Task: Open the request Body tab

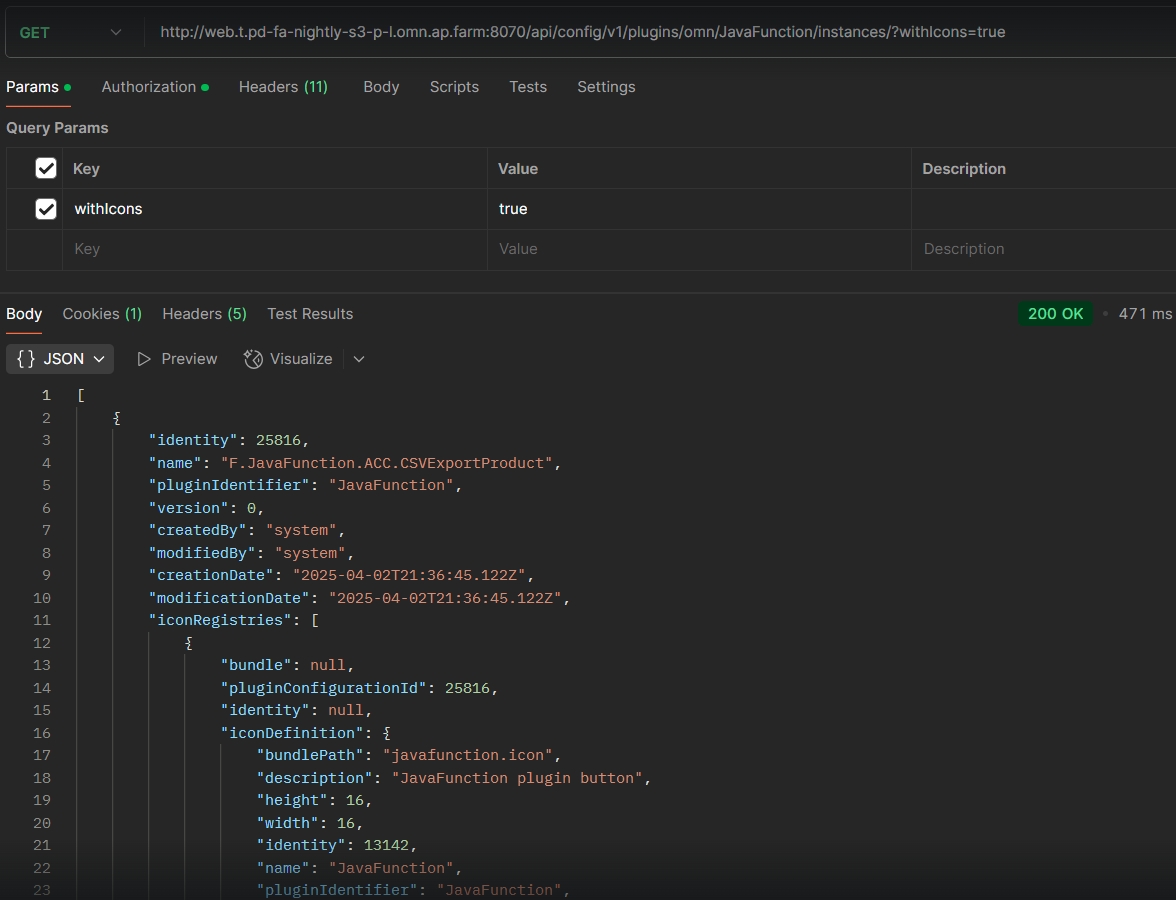Action: (x=381, y=87)
